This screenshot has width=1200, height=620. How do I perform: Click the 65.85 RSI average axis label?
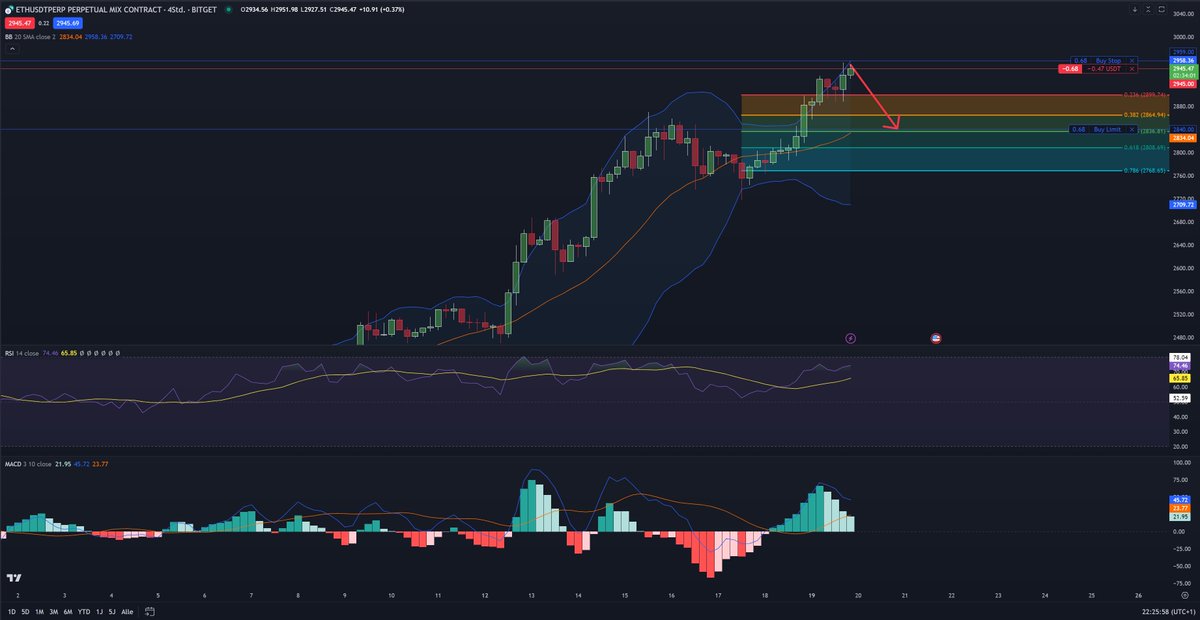coord(1182,378)
